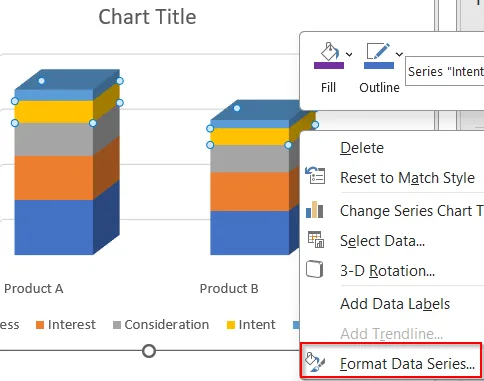The height and width of the screenshot is (381, 484).
Task: Select the Product B axis label
Action: click(x=229, y=289)
